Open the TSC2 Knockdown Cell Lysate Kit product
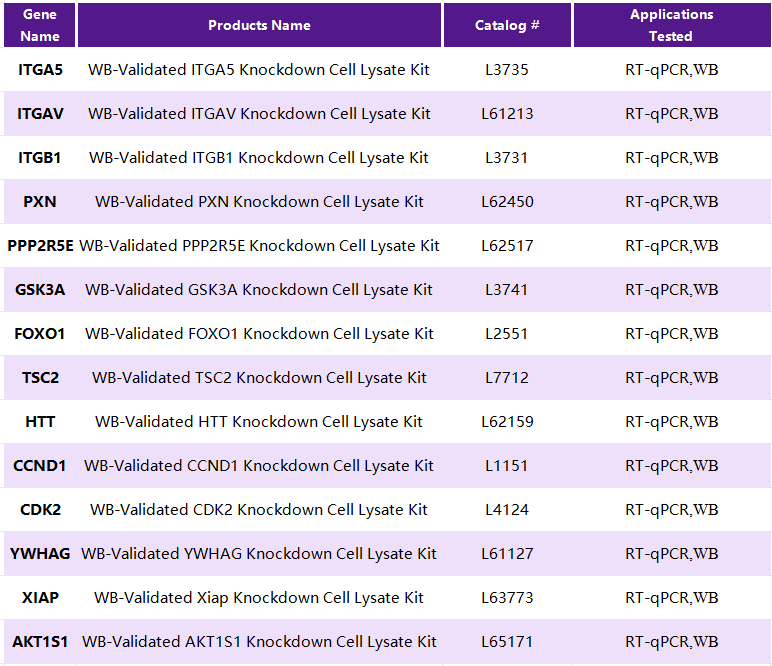This screenshot has height=666, width=772. [259, 378]
